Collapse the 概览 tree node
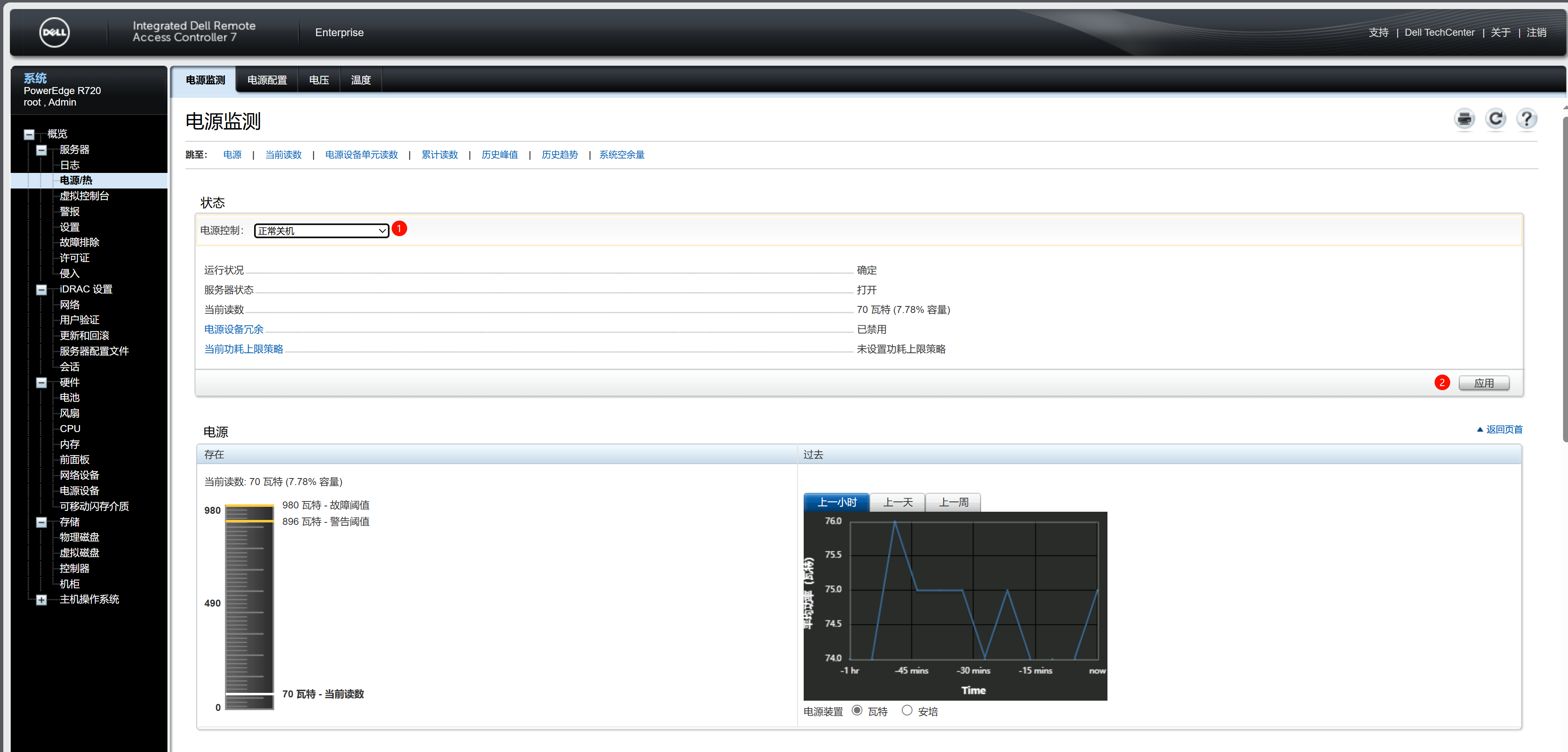Image resolution: width=1568 pixels, height=752 pixels. [x=29, y=134]
